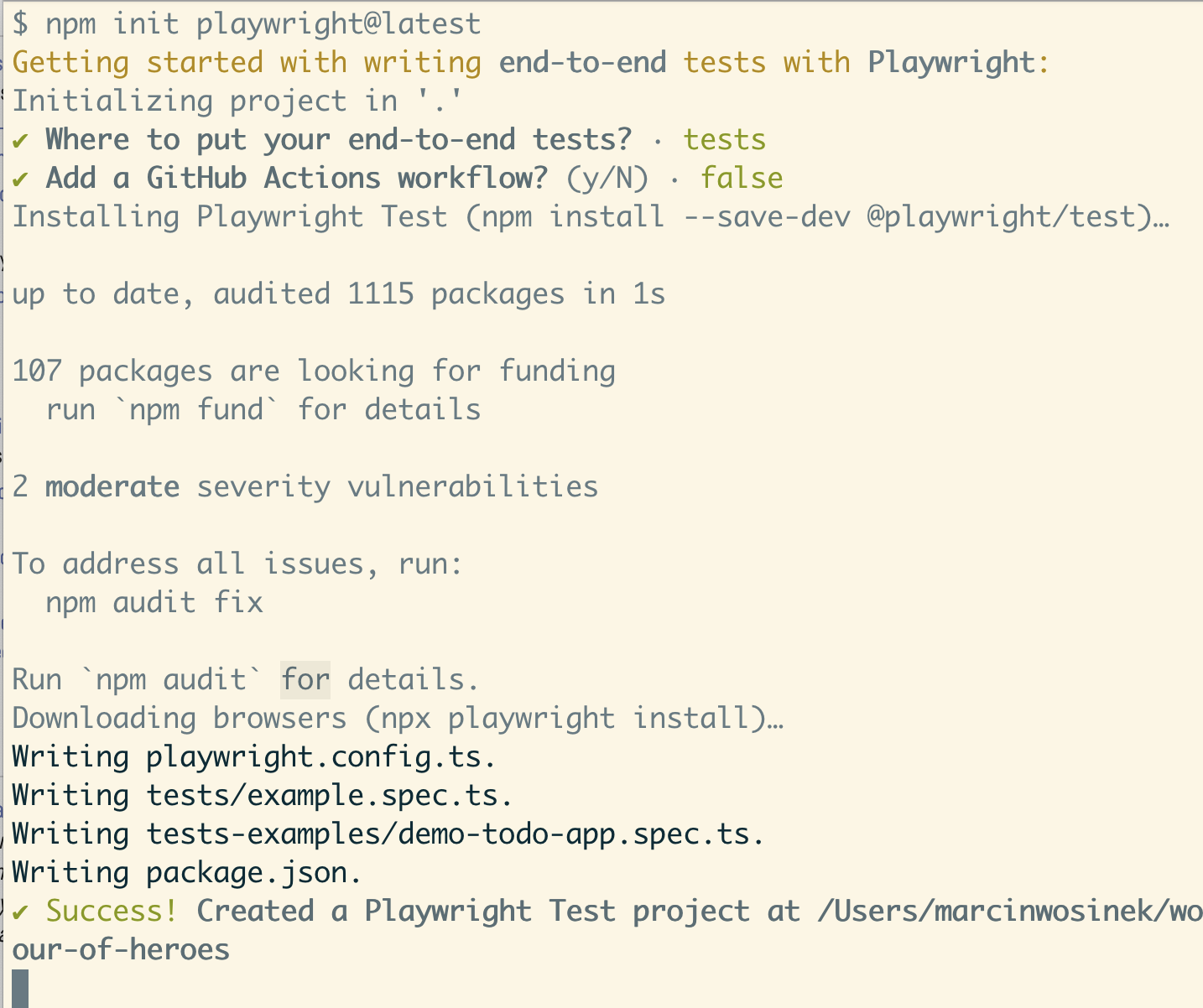Click the '@playwright/test' package name
The image size is (1203, 1008).
click(1002, 216)
